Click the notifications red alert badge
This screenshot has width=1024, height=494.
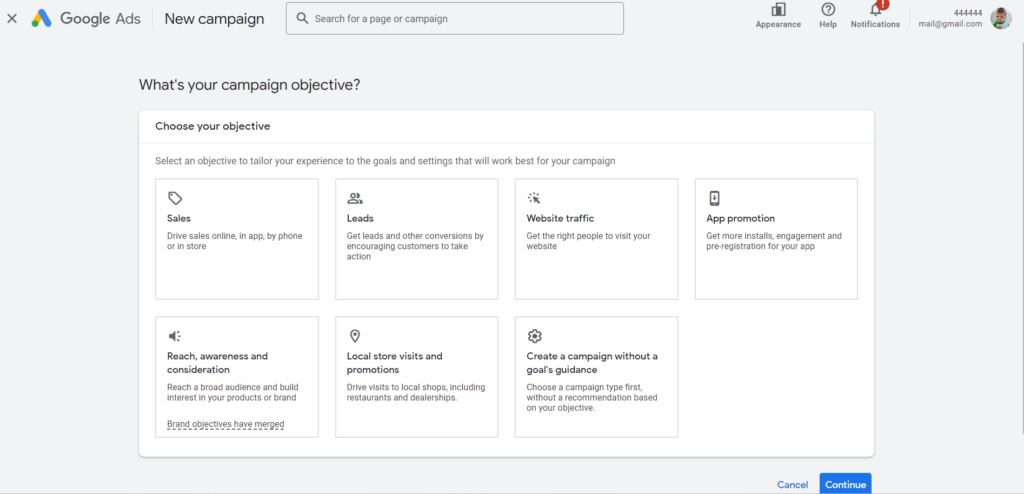[x=883, y=4]
